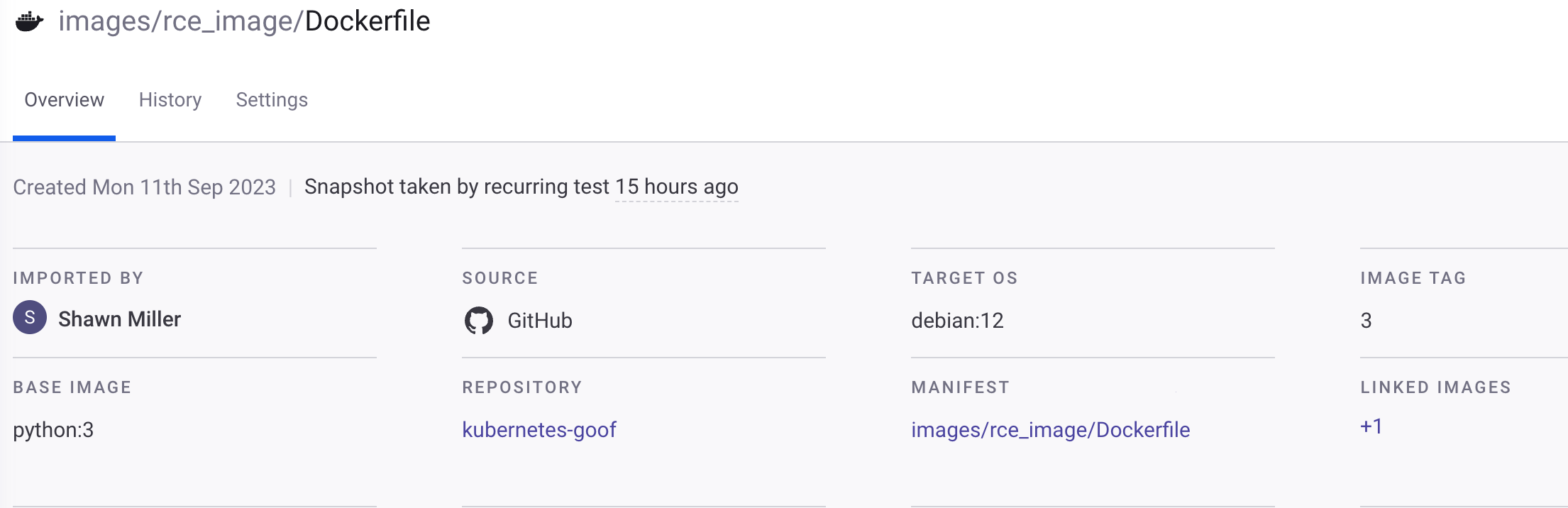This screenshot has width=1568, height=508.
Task: Open the kubernetes-goof repository link
Action: [x=539, y=430]
